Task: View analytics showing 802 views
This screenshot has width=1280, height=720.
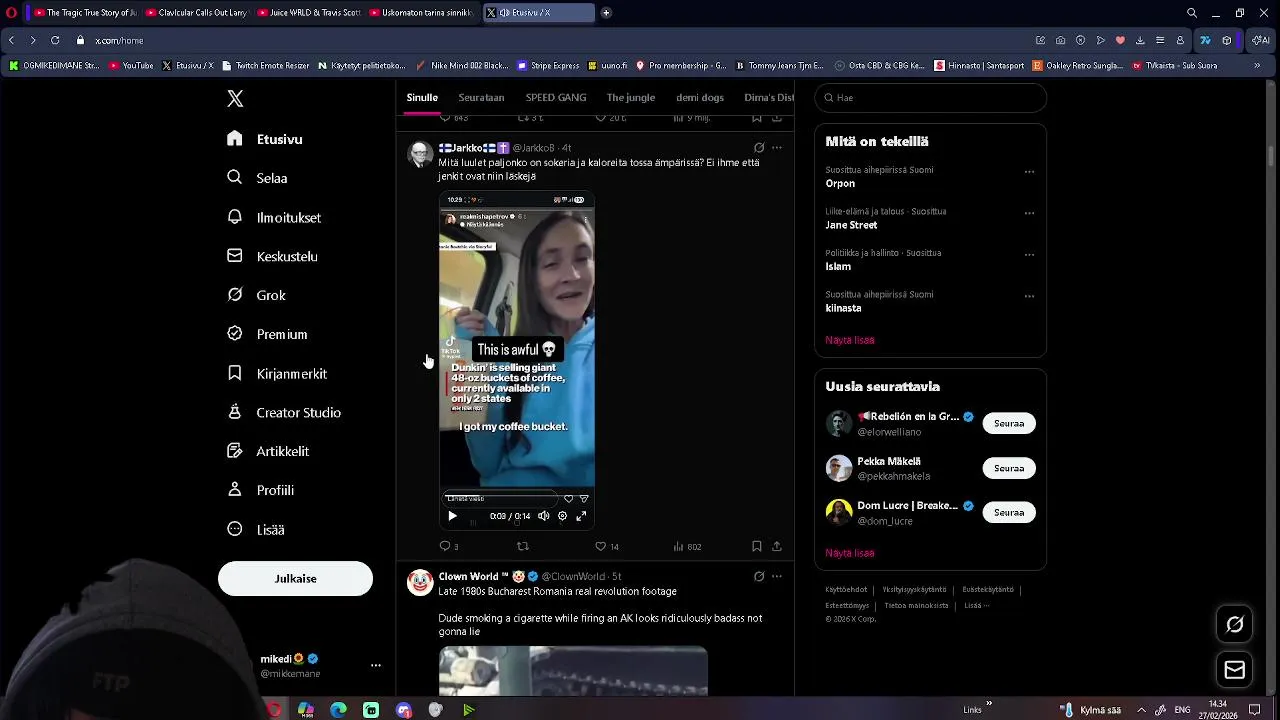Action: click(687, 546)
